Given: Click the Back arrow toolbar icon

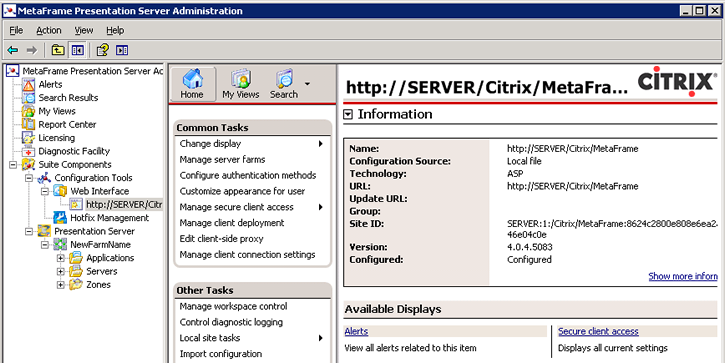Looking at the screenshot, I should pyautogui.click(x=13, y=50).
